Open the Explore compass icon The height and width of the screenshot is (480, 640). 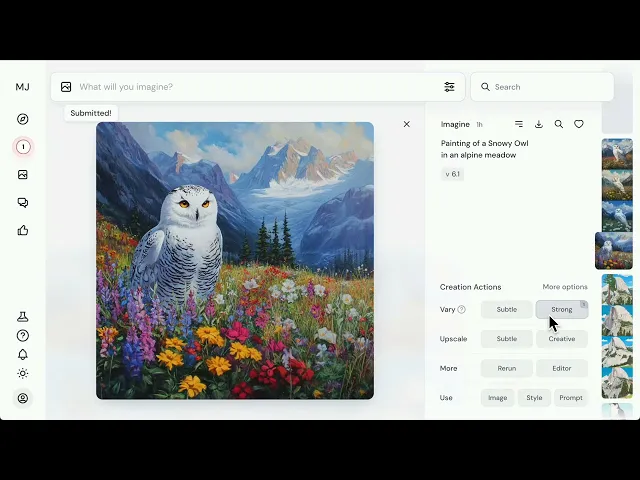pyautogui.click(x=23, y=119)
